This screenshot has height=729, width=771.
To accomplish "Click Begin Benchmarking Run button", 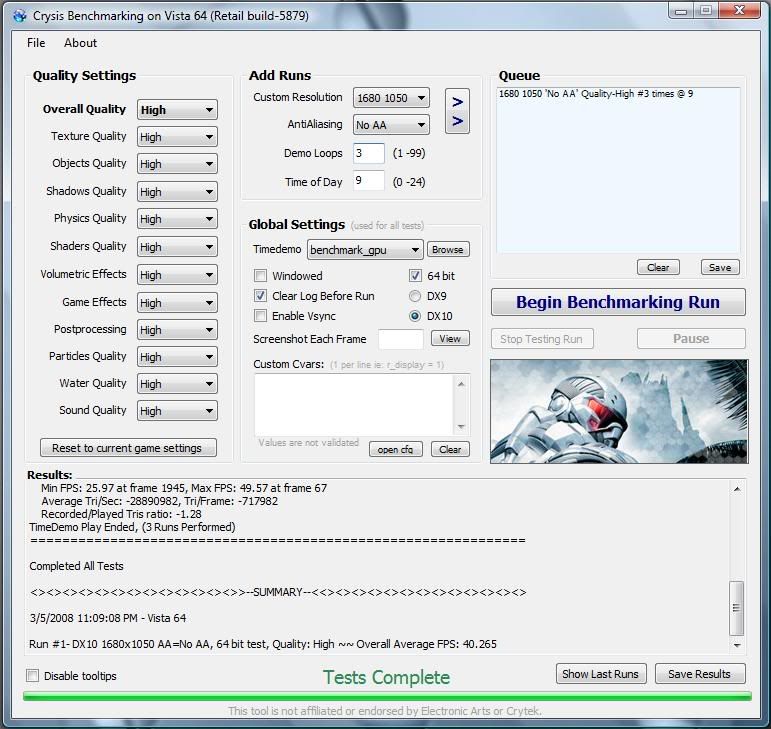I will 618,302.
